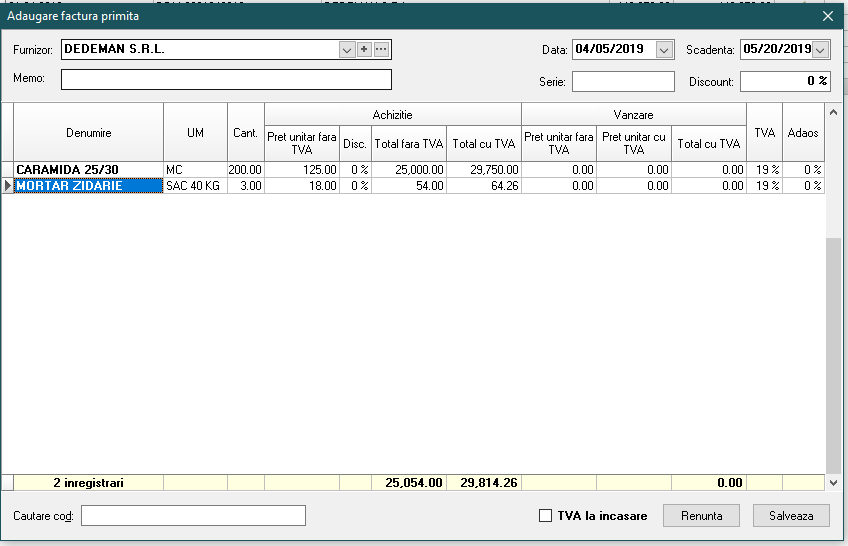Click the UM column header
This screenshot has width=848, height=546.
tap(195, 132)
